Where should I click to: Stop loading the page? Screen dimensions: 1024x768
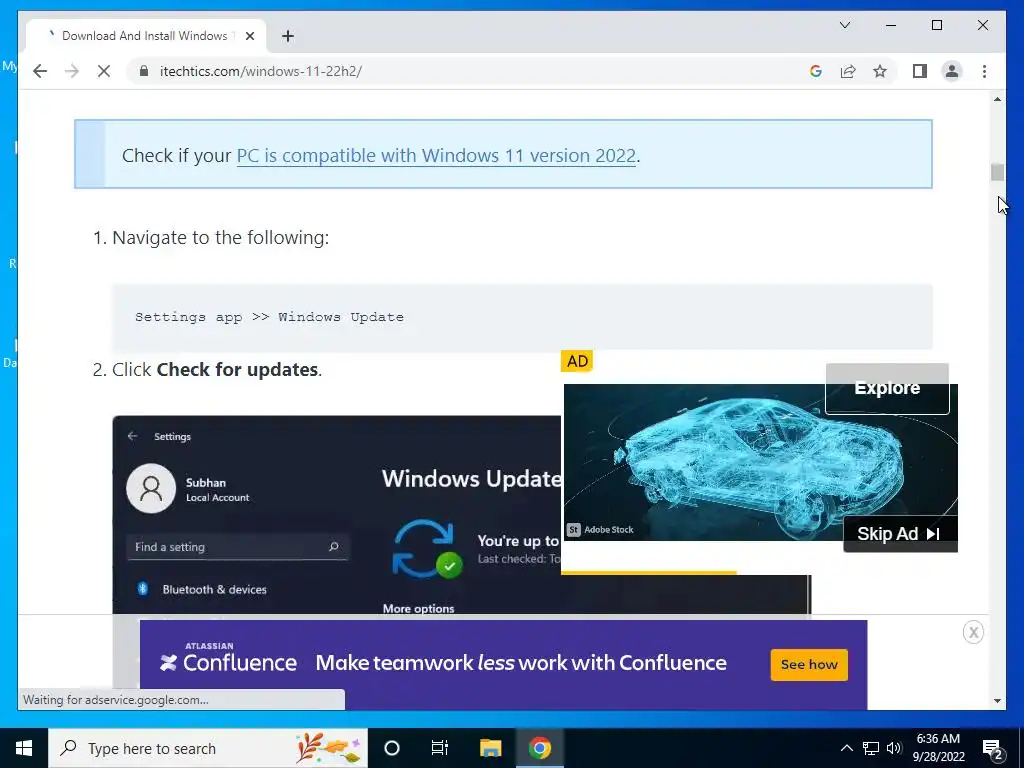[x=104, y=71]
